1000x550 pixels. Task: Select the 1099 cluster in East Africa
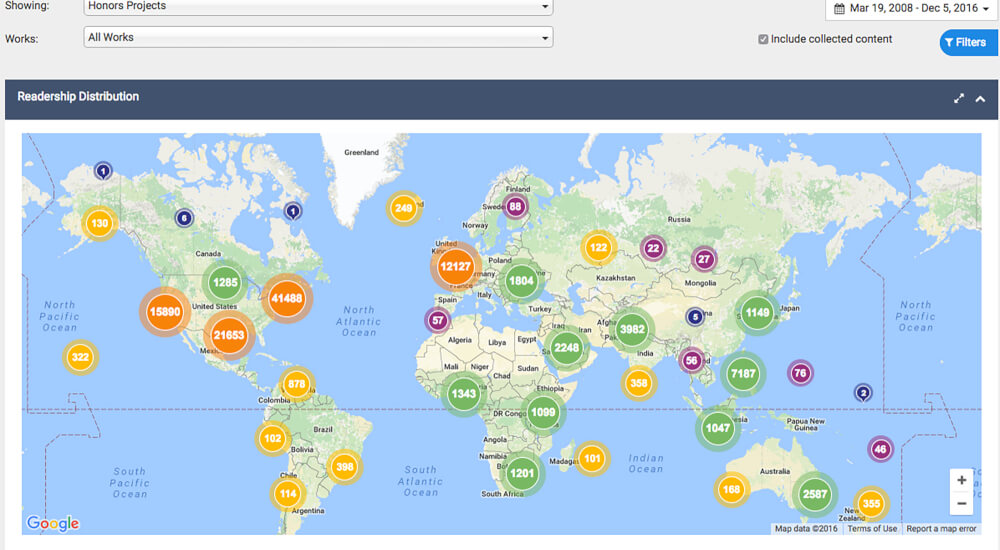click(x=543, y=412)
